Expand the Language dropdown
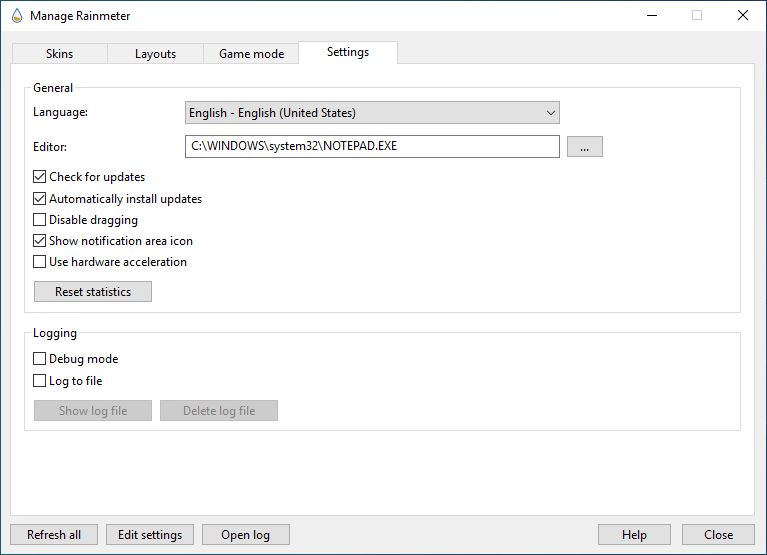767x555 pixels. point(372,113)
